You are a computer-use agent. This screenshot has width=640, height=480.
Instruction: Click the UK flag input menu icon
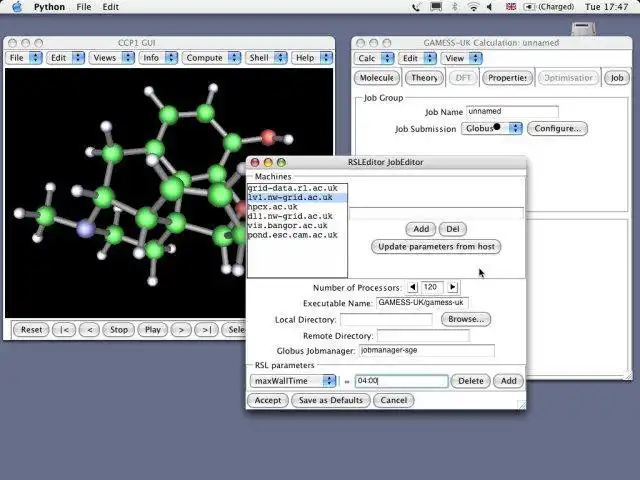click(511, 7)
